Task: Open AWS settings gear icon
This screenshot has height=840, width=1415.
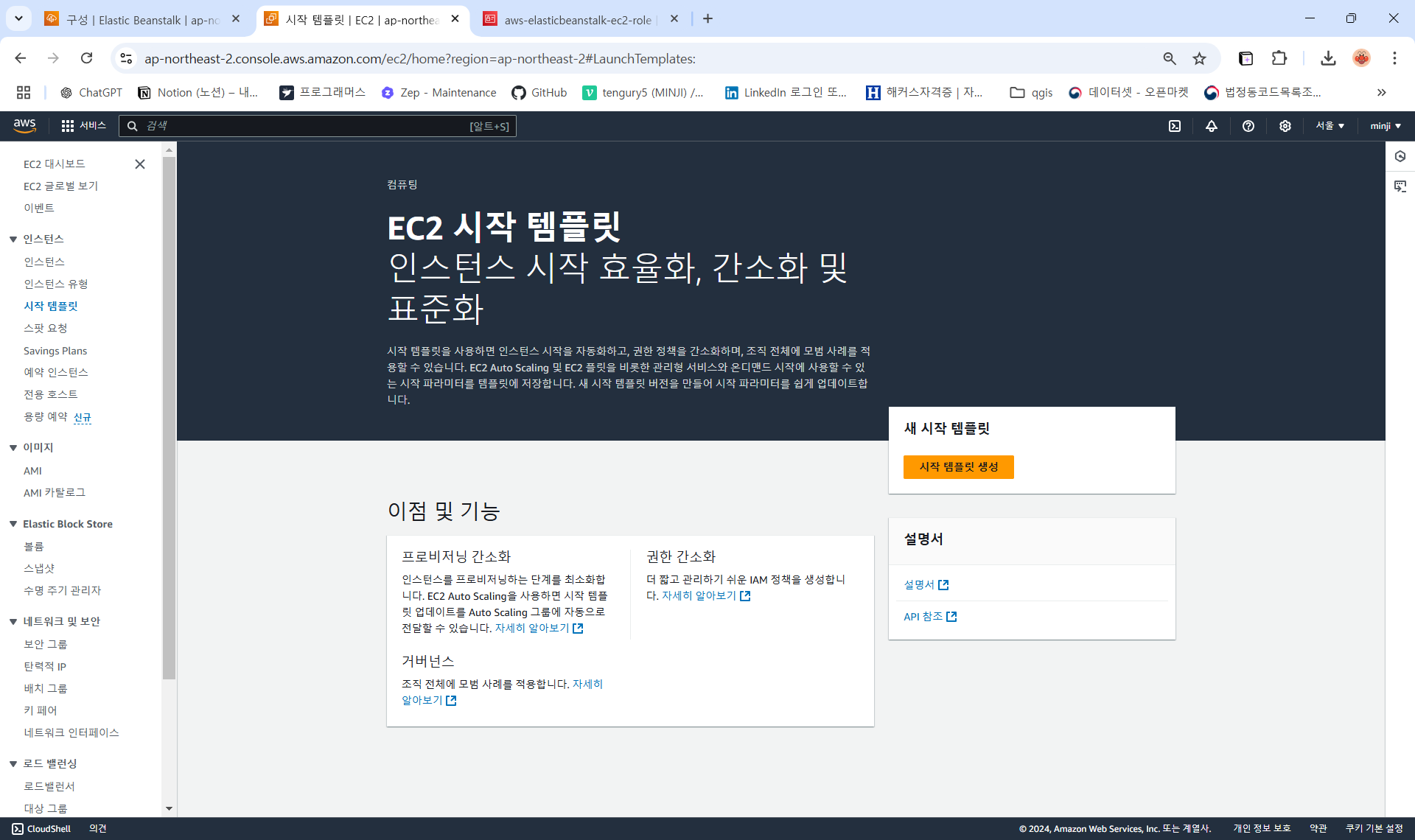Action: click(1285, 126)
